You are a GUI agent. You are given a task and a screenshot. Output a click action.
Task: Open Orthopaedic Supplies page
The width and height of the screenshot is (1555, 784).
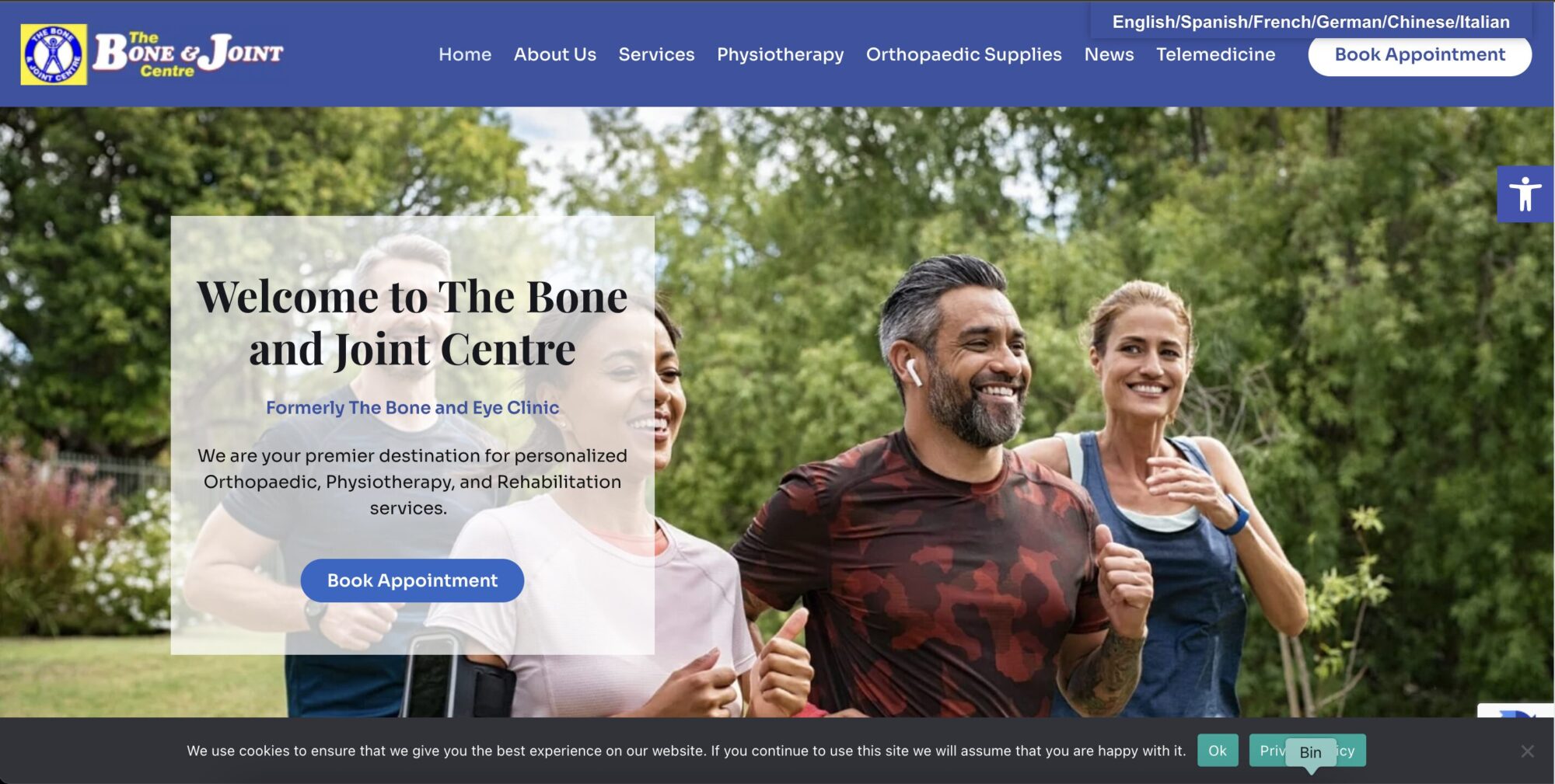click(963, 54)
